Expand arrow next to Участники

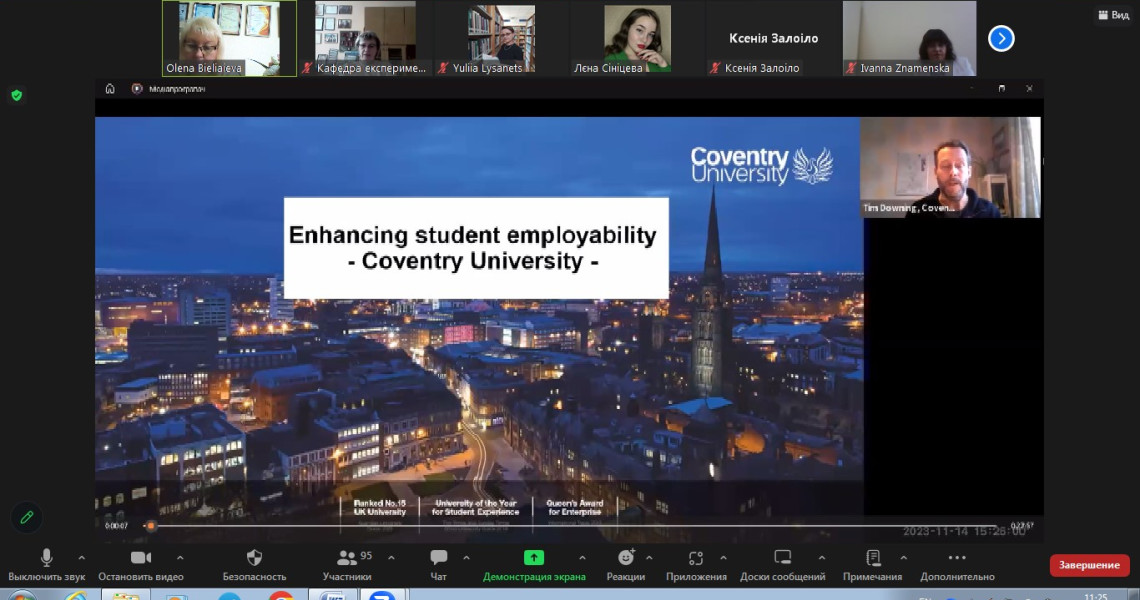pyautogui.click(x=391, y=558)
